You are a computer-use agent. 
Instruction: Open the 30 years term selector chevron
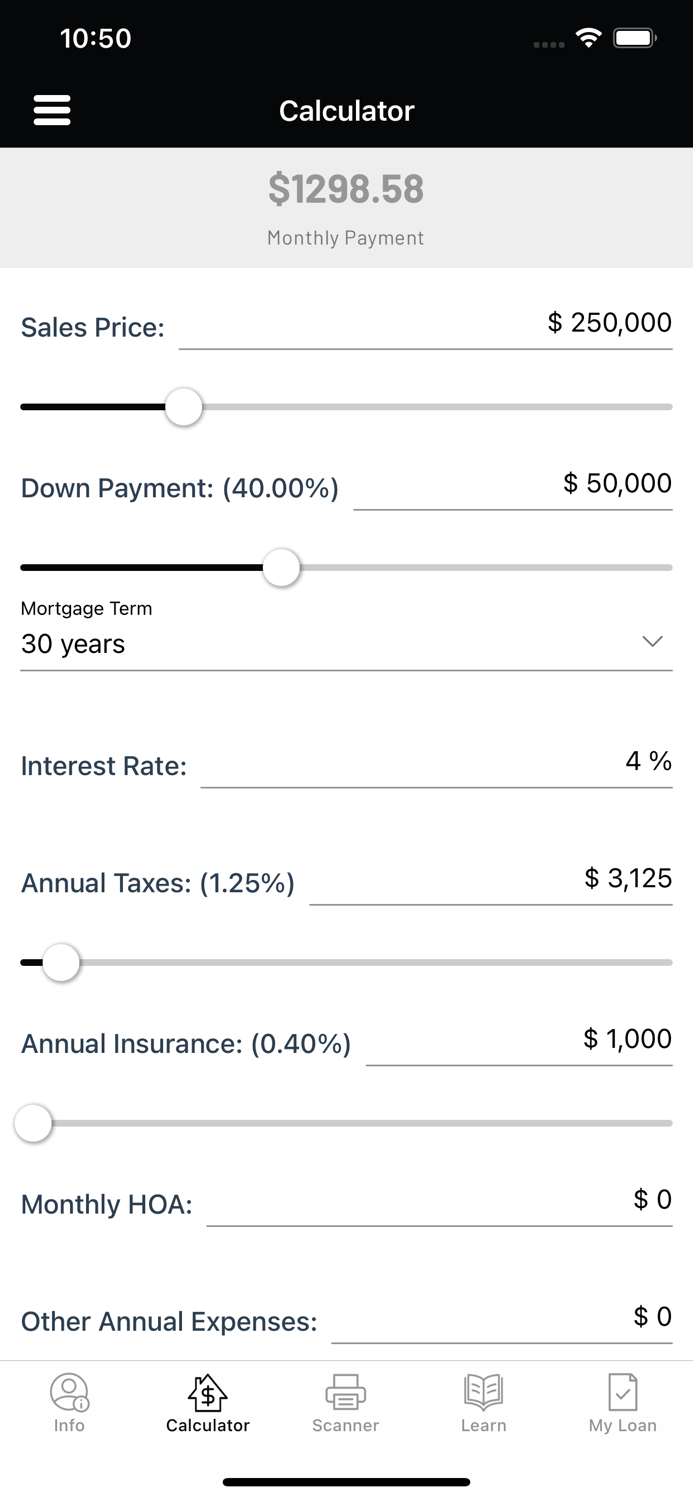(653, 641)
